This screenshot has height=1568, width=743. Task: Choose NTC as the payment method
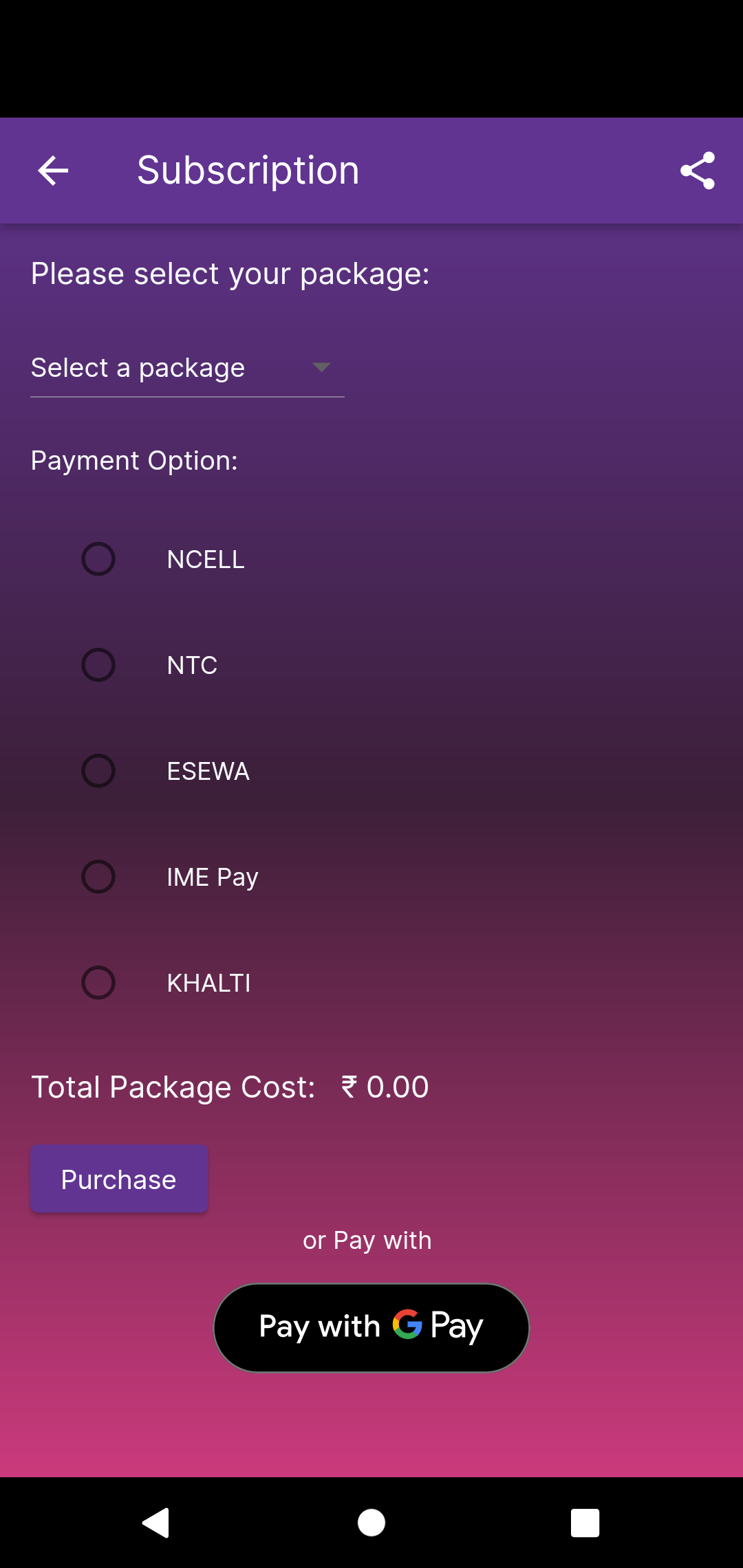point(98,665)
